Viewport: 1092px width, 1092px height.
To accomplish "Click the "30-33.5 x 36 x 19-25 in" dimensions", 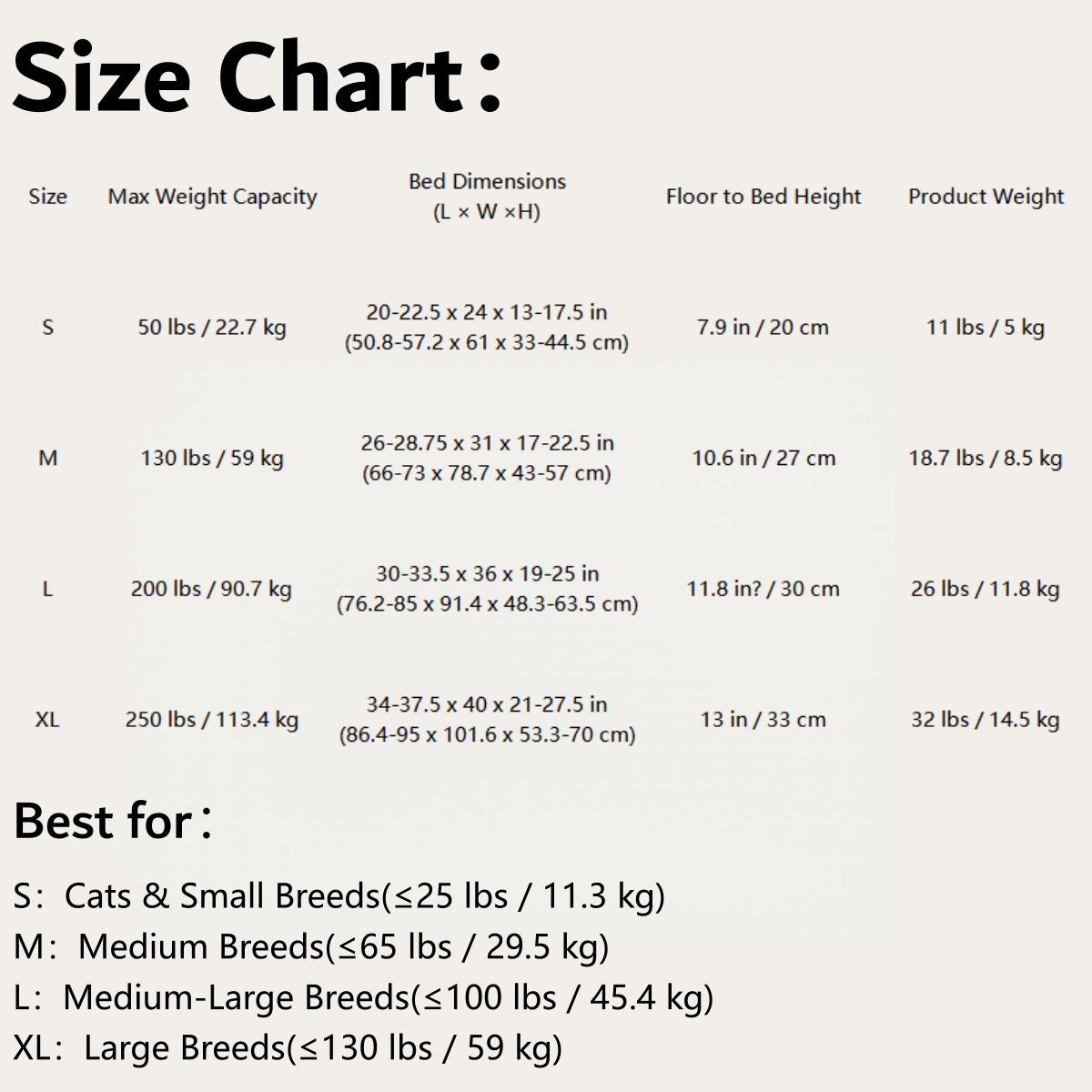I will click(x=487, y=574).
